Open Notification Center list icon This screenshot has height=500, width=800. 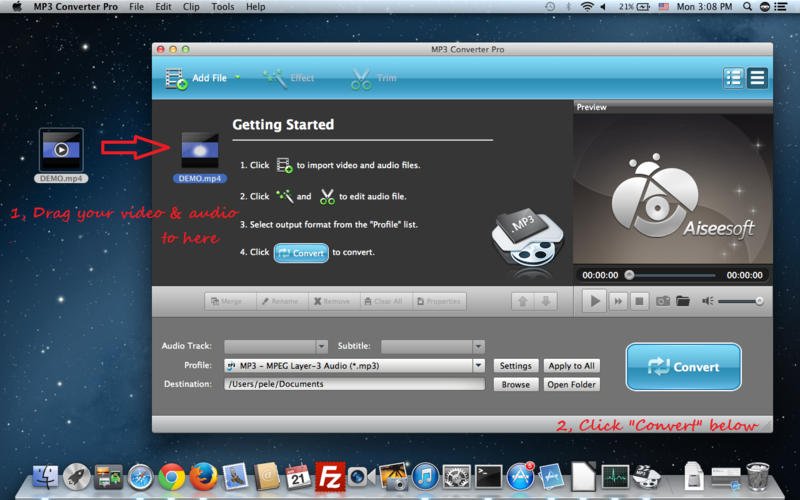[781, 7]
